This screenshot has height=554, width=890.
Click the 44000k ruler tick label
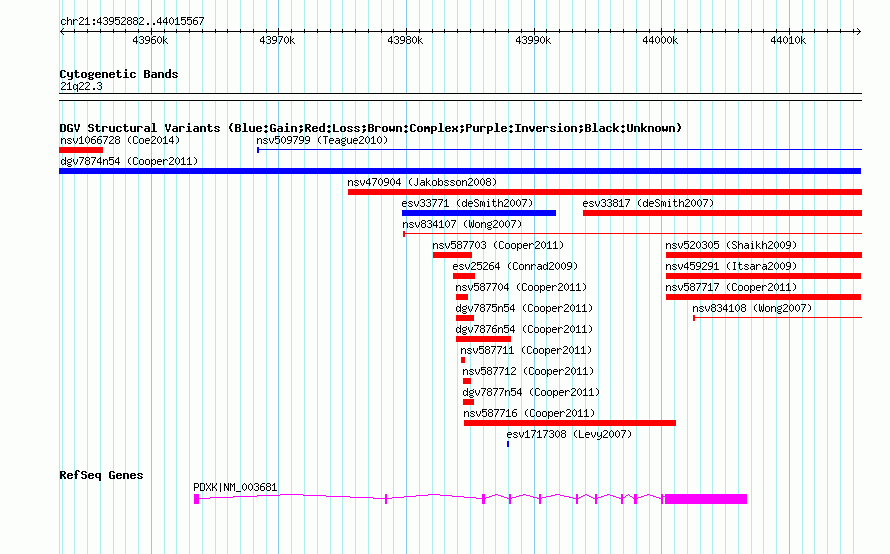[x=660, y=40]
